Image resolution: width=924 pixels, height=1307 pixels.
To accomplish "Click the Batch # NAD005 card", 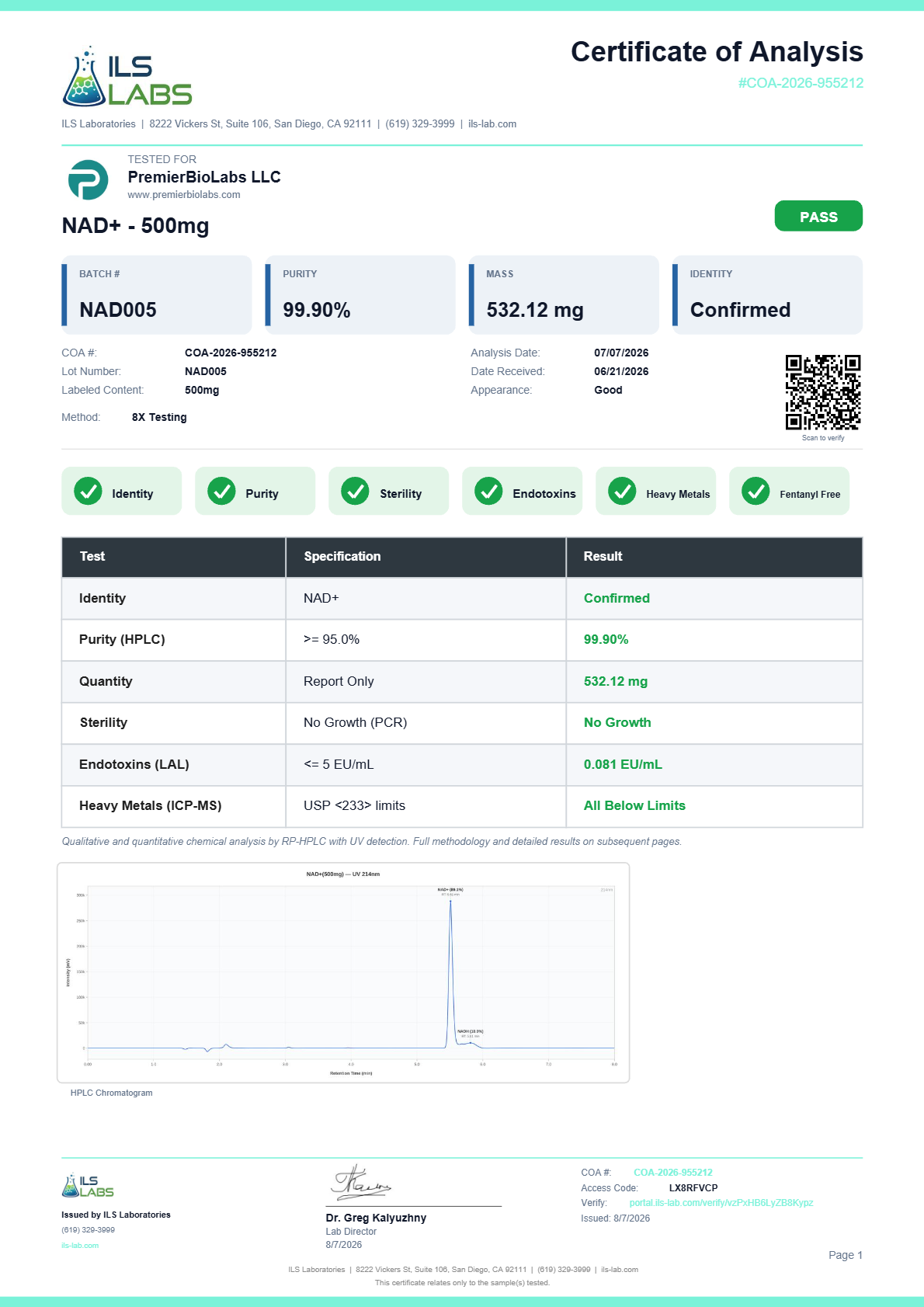I will click(157, 295).
